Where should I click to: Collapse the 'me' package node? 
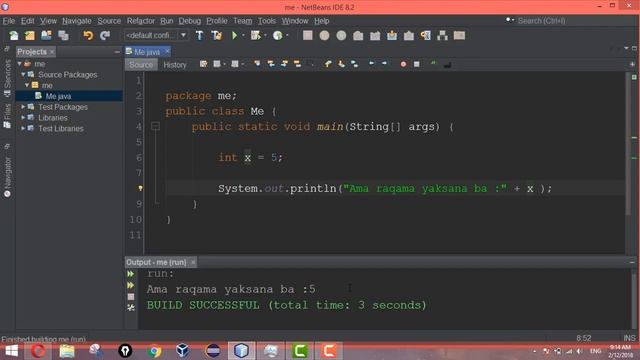click(27, 85)
